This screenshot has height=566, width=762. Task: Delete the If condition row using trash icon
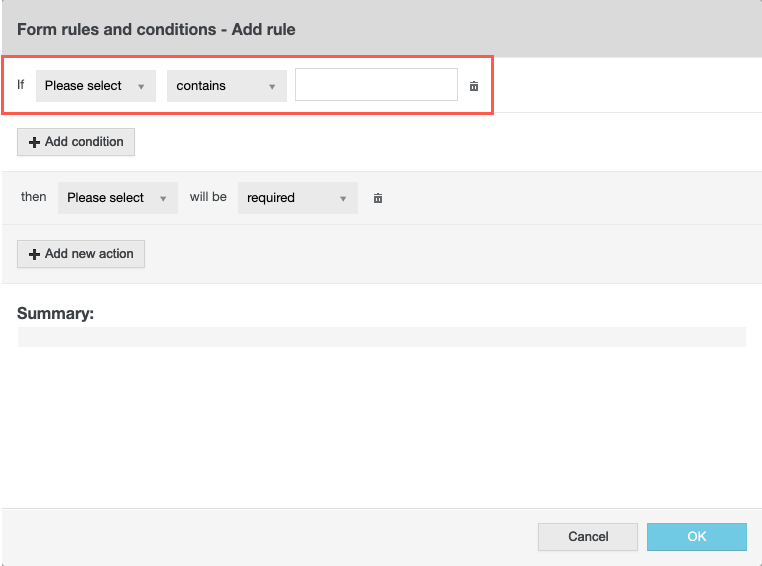tap(474, 86)
